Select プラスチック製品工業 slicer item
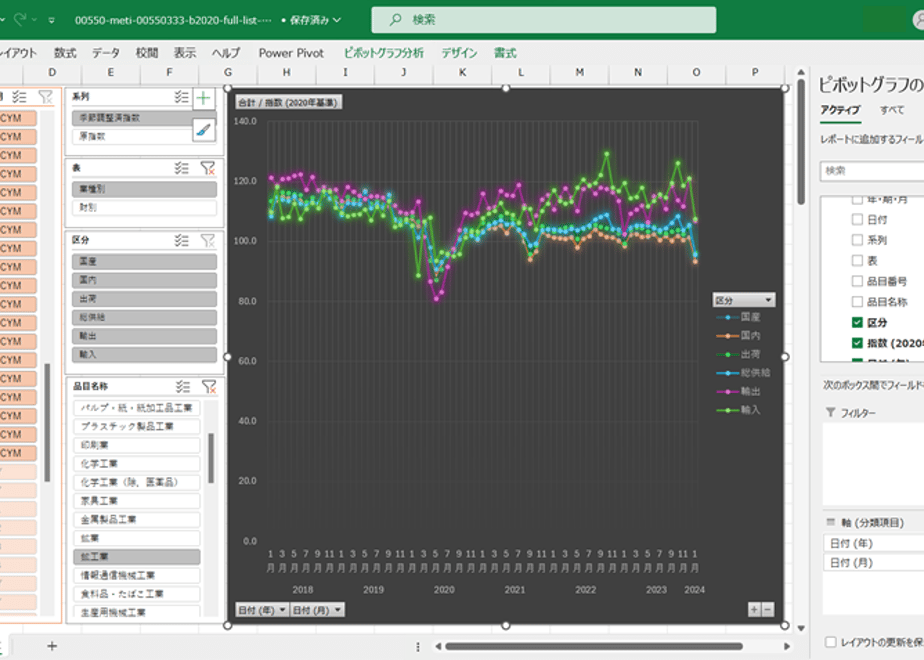 [x=137, y=426]
